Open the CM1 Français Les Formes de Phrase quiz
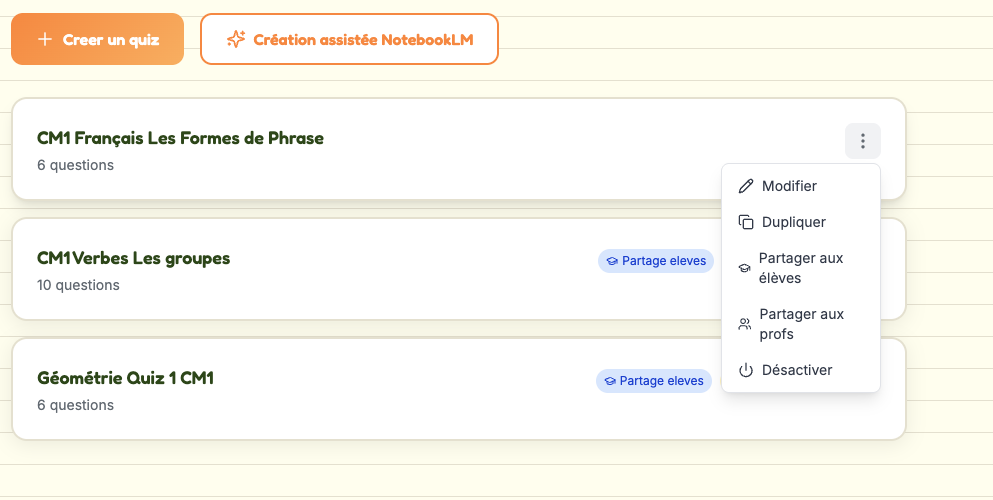Image resolution: width=993 pixels, height=500 pixels. [x=180, y=138]
